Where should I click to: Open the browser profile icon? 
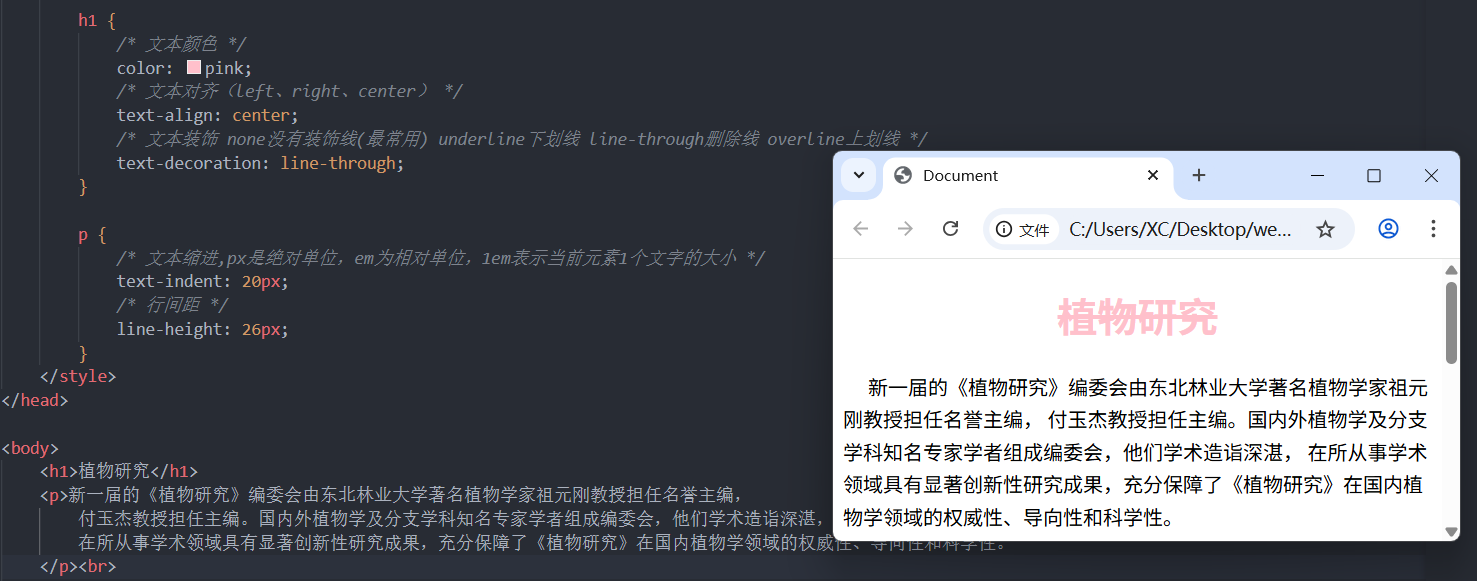[1388, 229]
